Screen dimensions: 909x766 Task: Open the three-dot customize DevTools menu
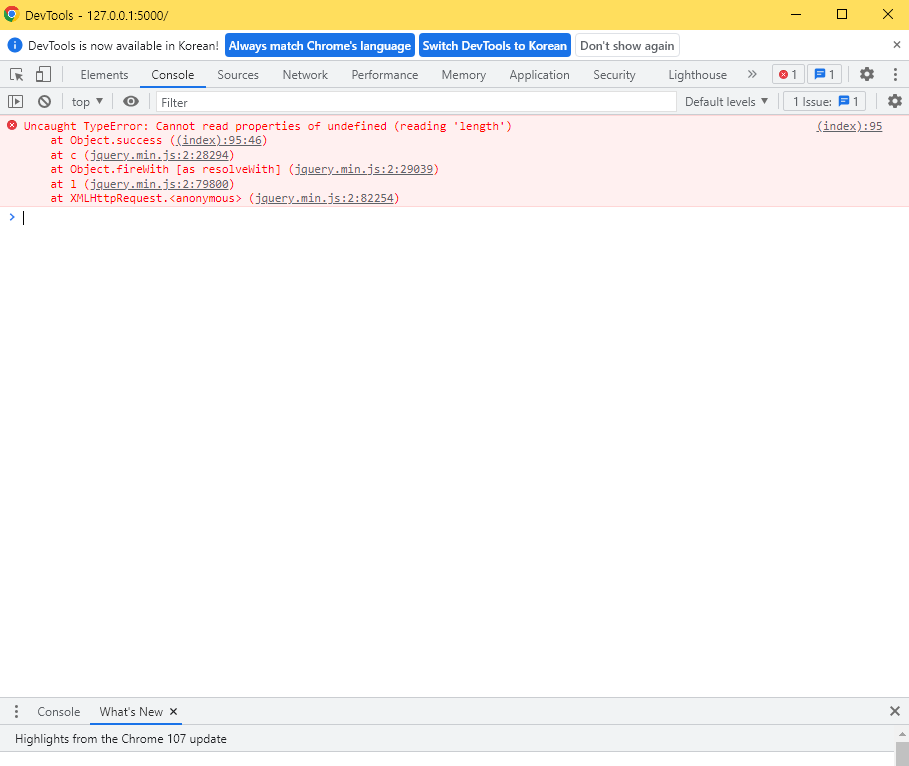(895, 74)
